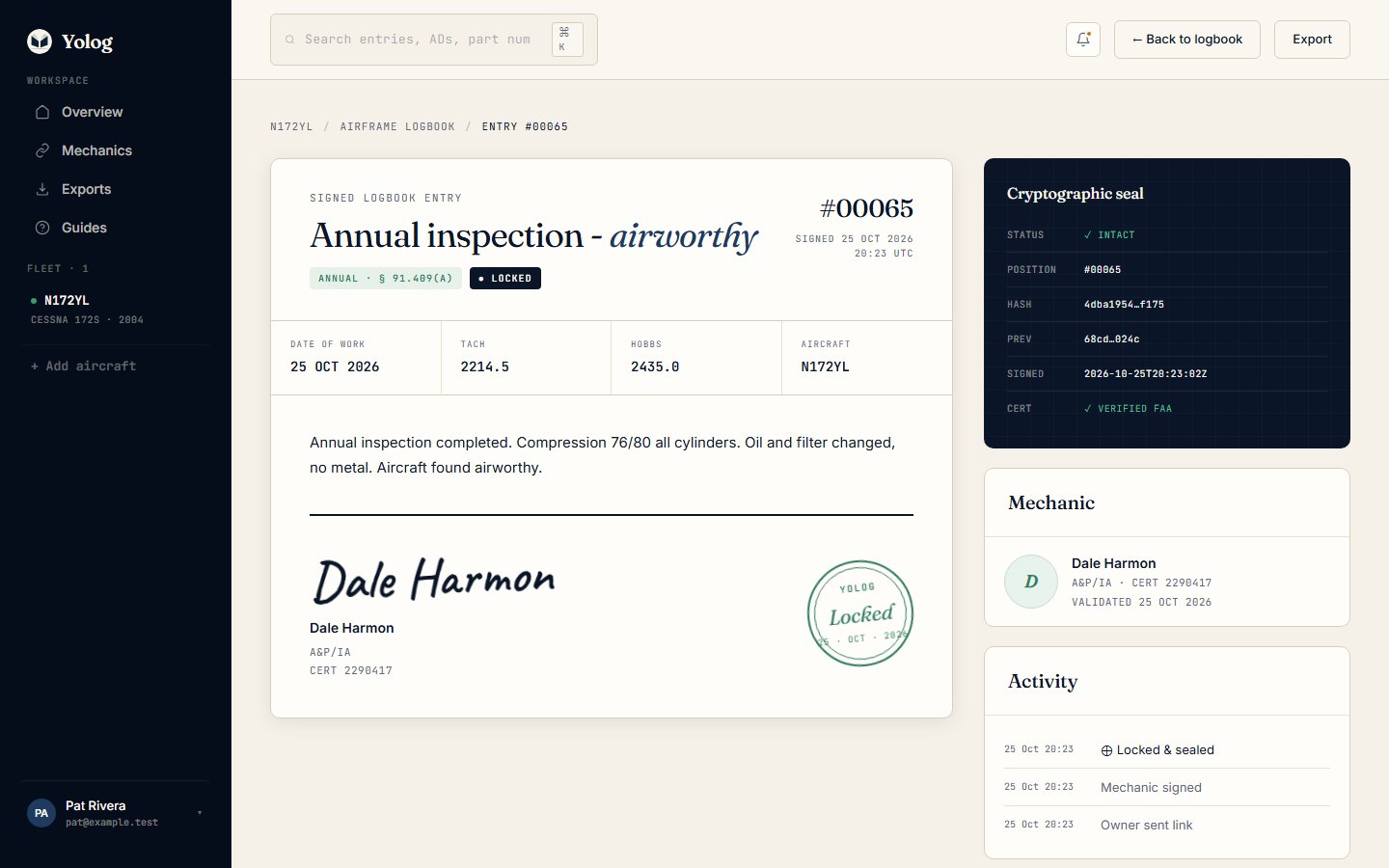Click Back to logbook button
The width and height of the screenshot is (1389, 868).
click(1187, 40)
